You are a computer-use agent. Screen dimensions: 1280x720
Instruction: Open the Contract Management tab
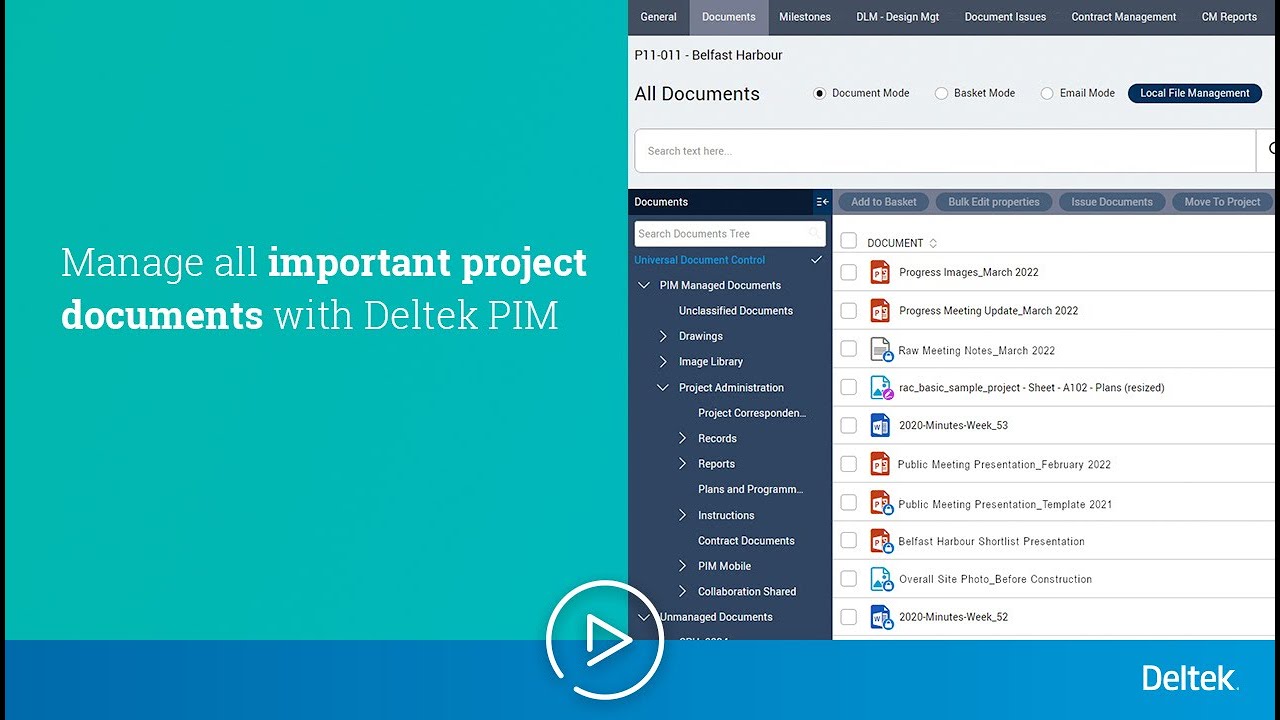point(1124,17)
